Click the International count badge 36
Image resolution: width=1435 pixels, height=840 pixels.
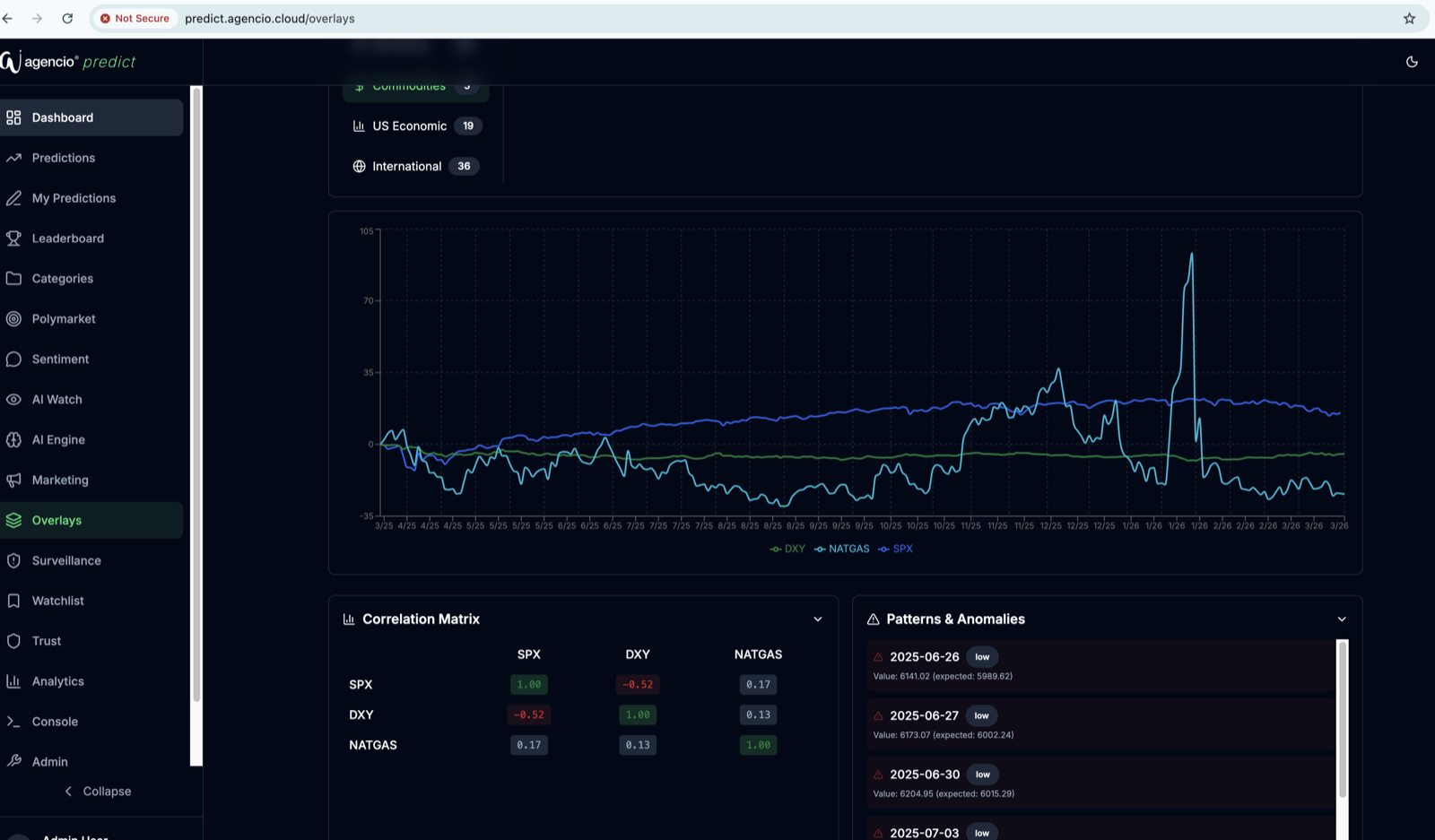click(x=464, y=167)
